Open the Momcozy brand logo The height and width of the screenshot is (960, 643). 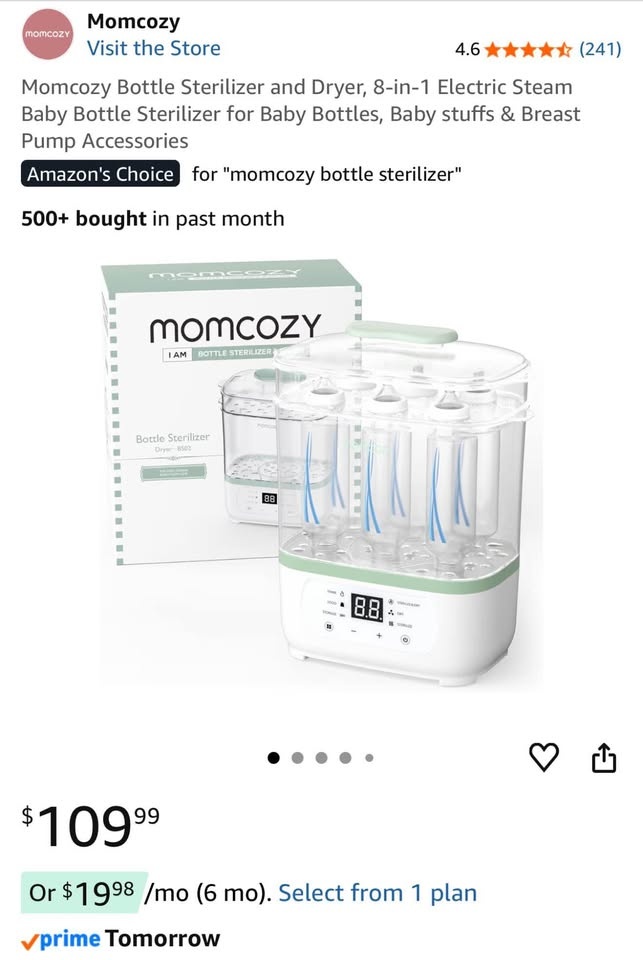[x=47, y=34]
